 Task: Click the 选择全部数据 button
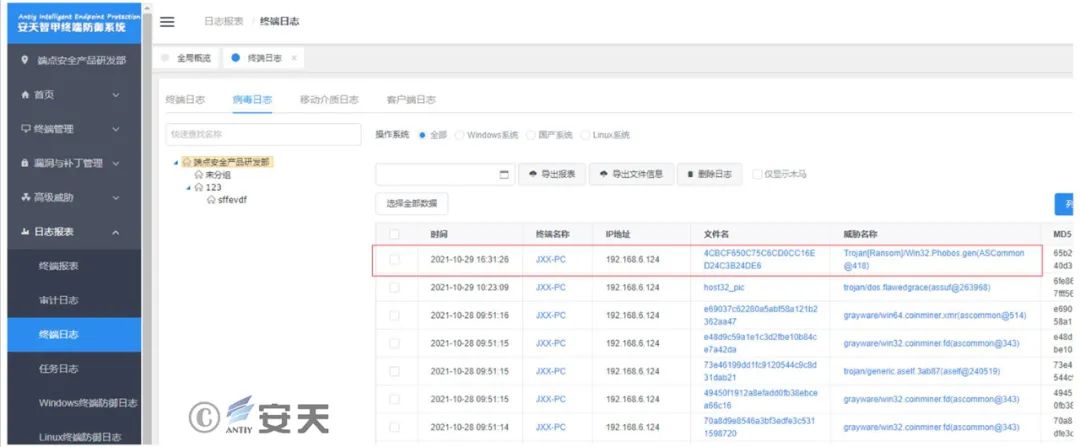tap(412, 204)
